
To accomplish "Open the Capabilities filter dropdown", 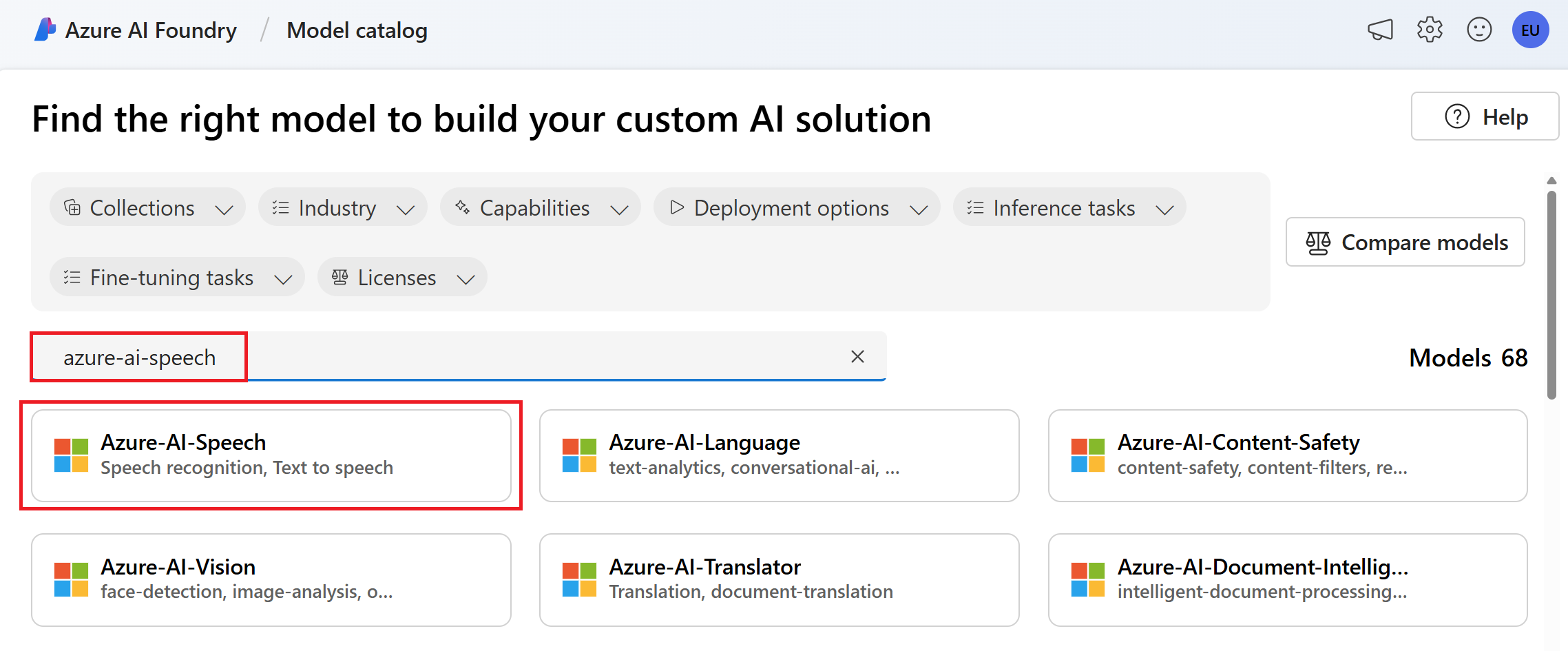I will tap(540, 207).
